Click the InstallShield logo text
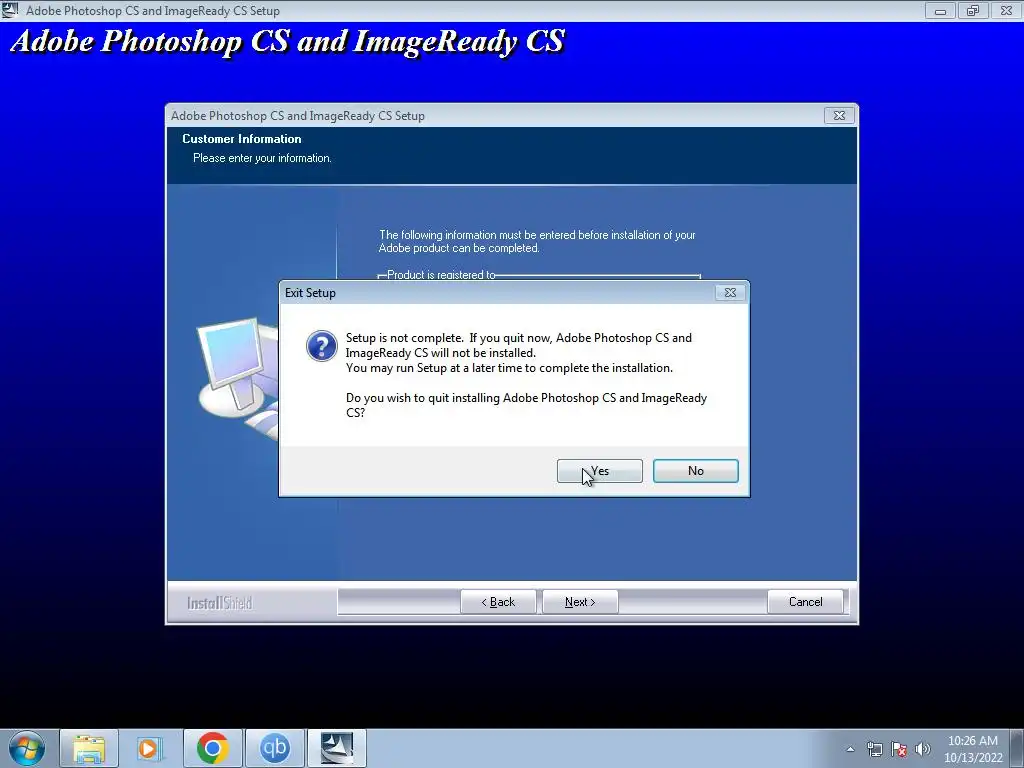This screenshot has width=1024, height=768. coord(219,603)
